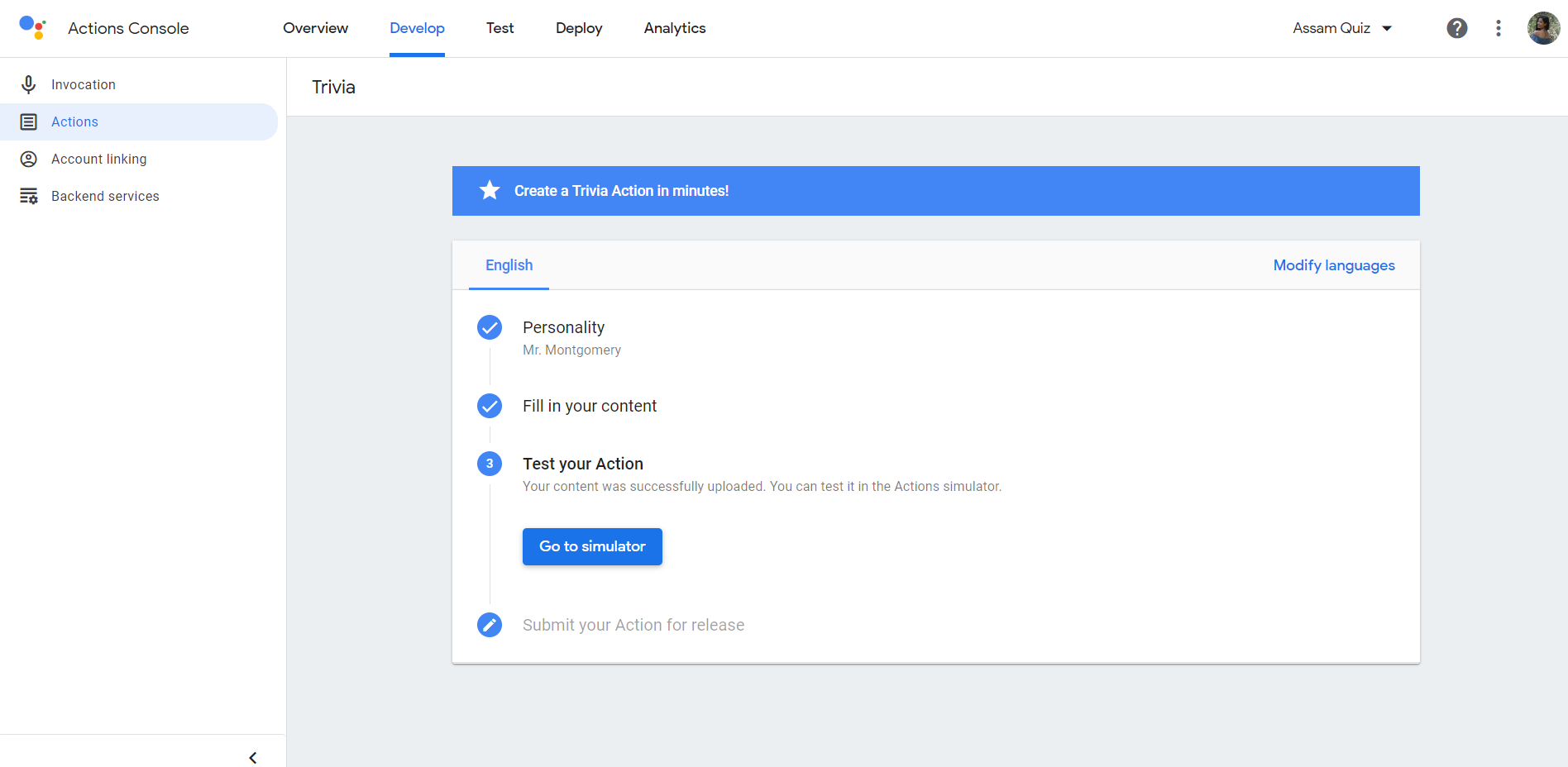The image size is (1568, 767).
Task: Open the Analytics tab
Action: coord(675,28)
